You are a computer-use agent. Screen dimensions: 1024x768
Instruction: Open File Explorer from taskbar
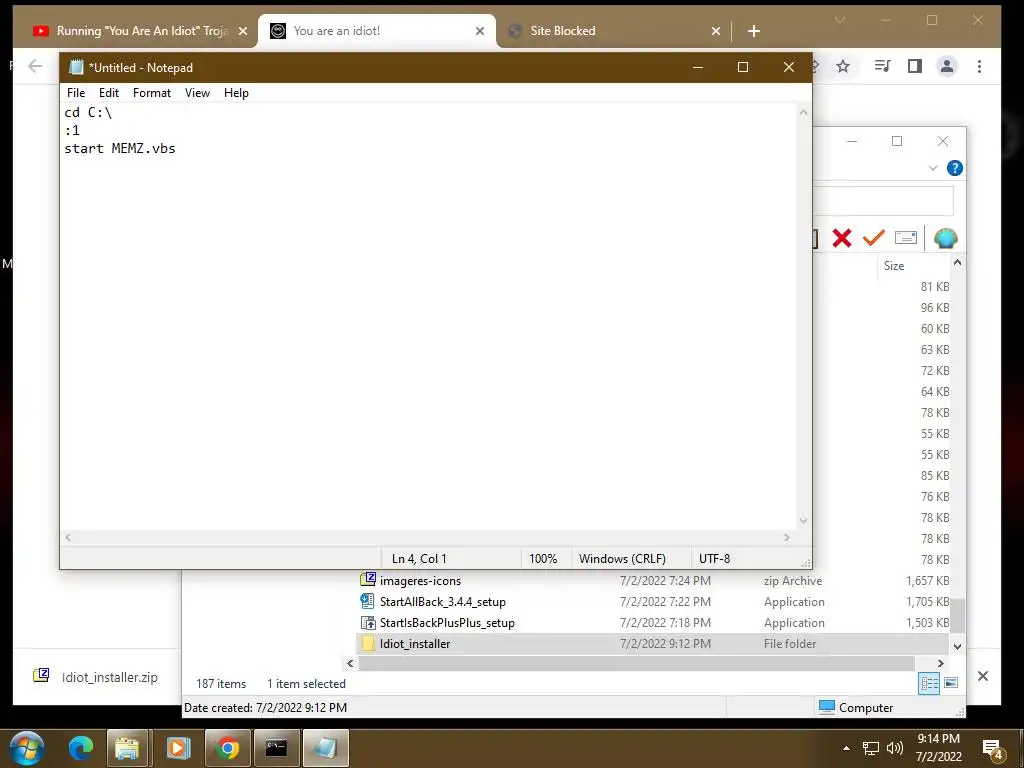127,748
